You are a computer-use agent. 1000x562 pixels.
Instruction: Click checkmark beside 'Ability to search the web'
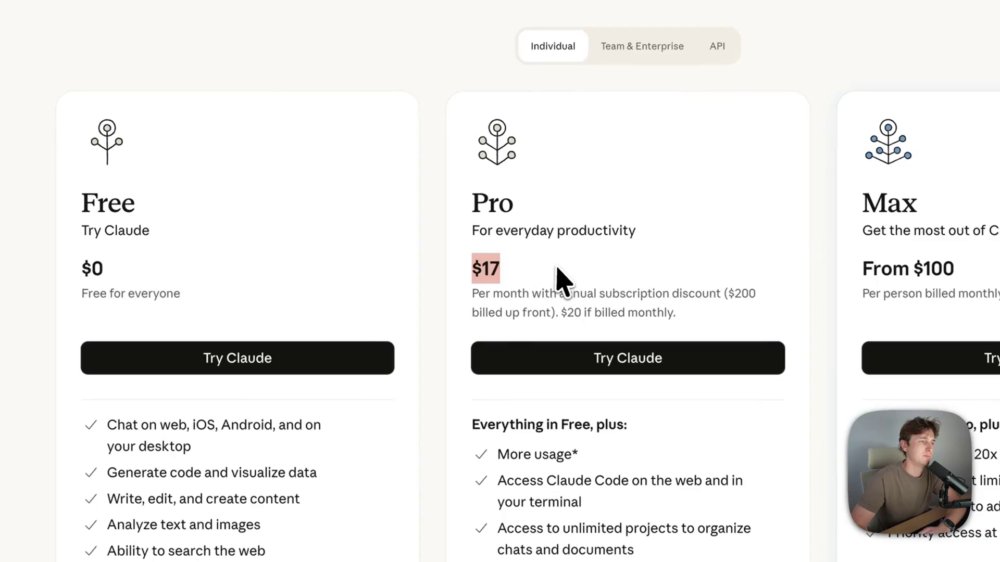(x=91, y=551)
